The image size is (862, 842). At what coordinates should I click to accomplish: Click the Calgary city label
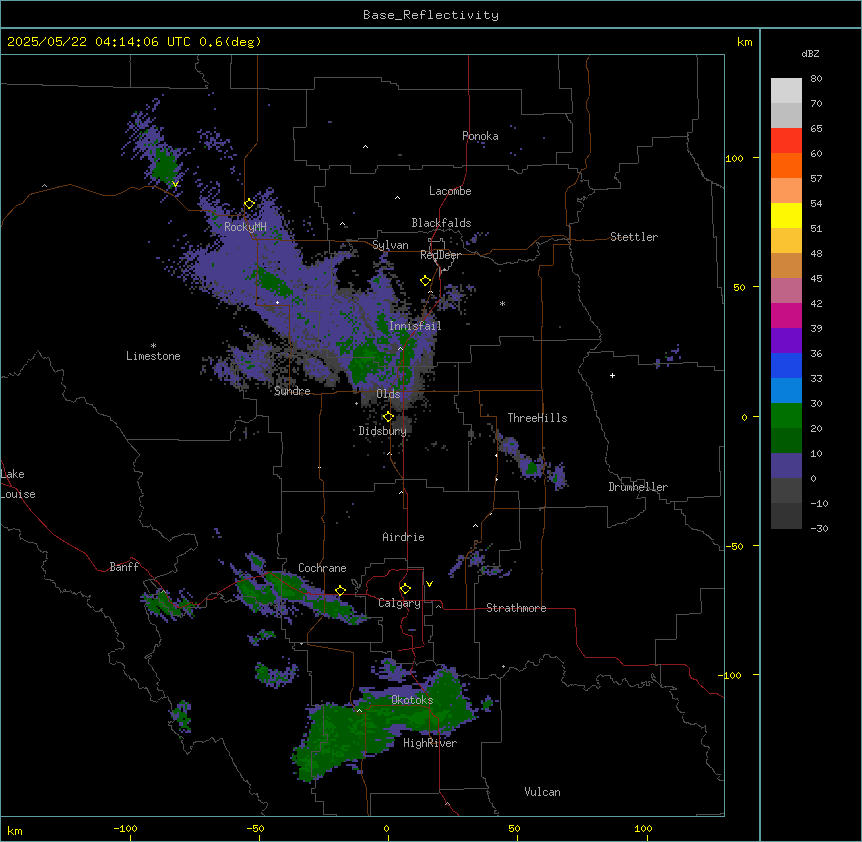399,603
